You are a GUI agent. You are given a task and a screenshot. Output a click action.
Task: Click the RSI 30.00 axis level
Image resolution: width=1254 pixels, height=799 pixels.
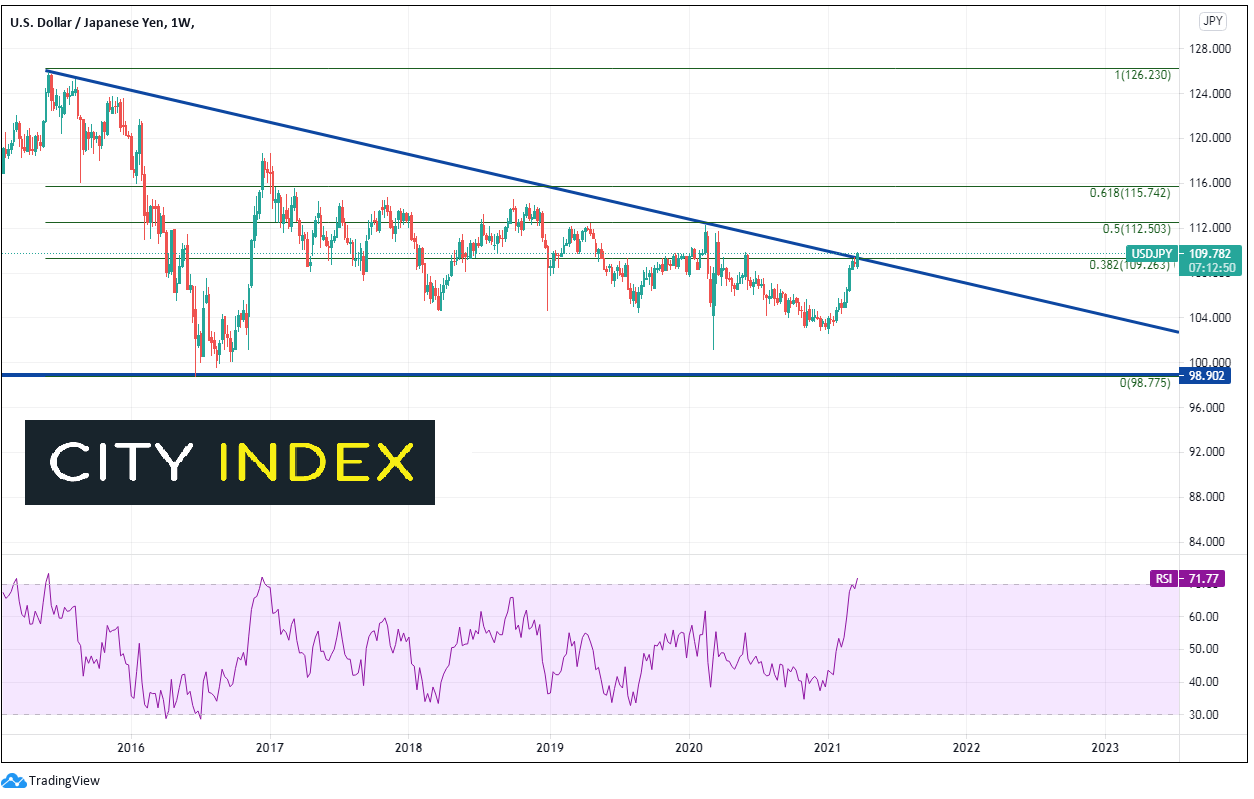pyautogui.click(x=1215, y=715)
